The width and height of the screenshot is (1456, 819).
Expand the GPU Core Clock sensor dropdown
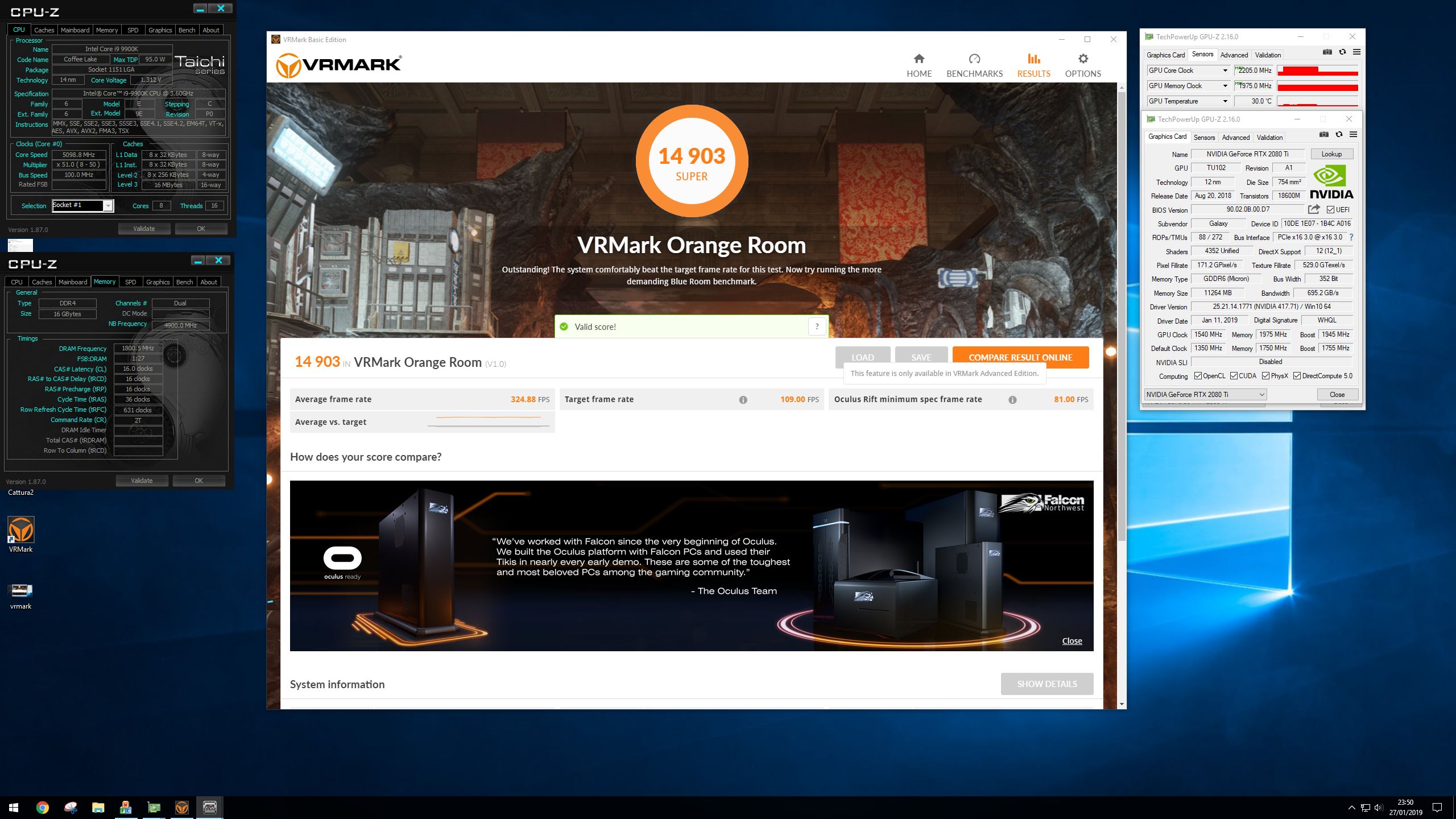[1225, 71]
